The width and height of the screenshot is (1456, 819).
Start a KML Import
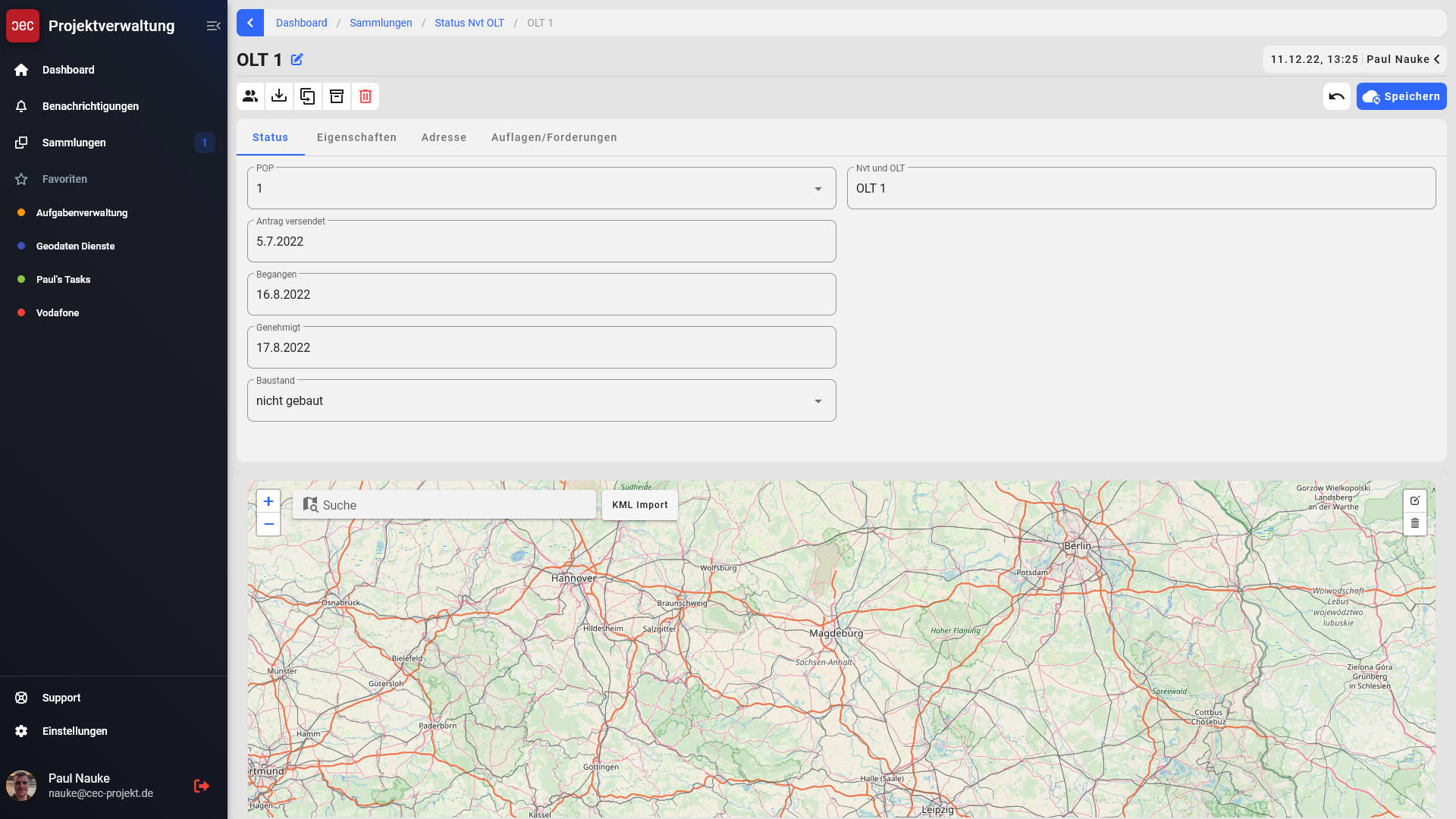coord(639,504)
